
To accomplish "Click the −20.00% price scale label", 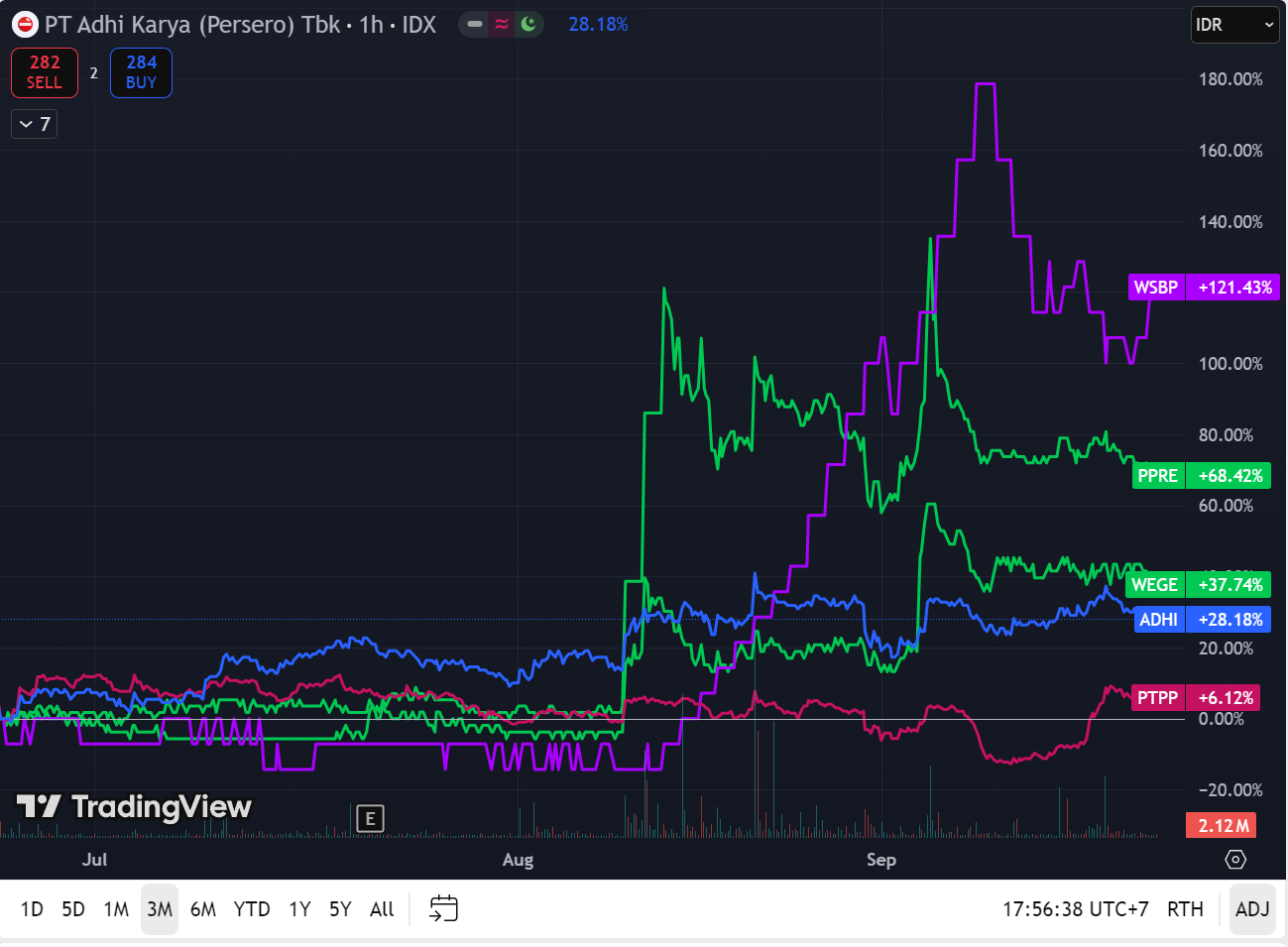I will [x=1230, y=790].
